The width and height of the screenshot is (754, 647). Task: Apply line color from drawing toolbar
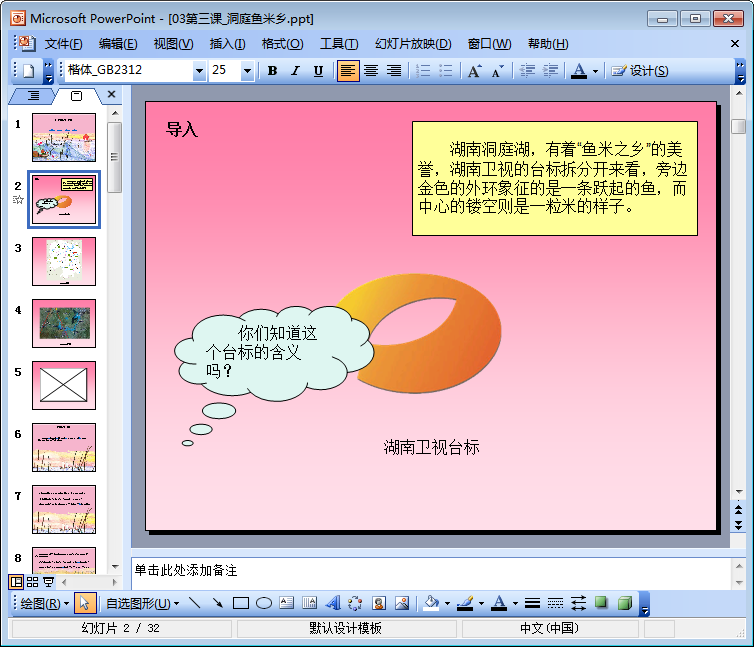click(465, 603)
